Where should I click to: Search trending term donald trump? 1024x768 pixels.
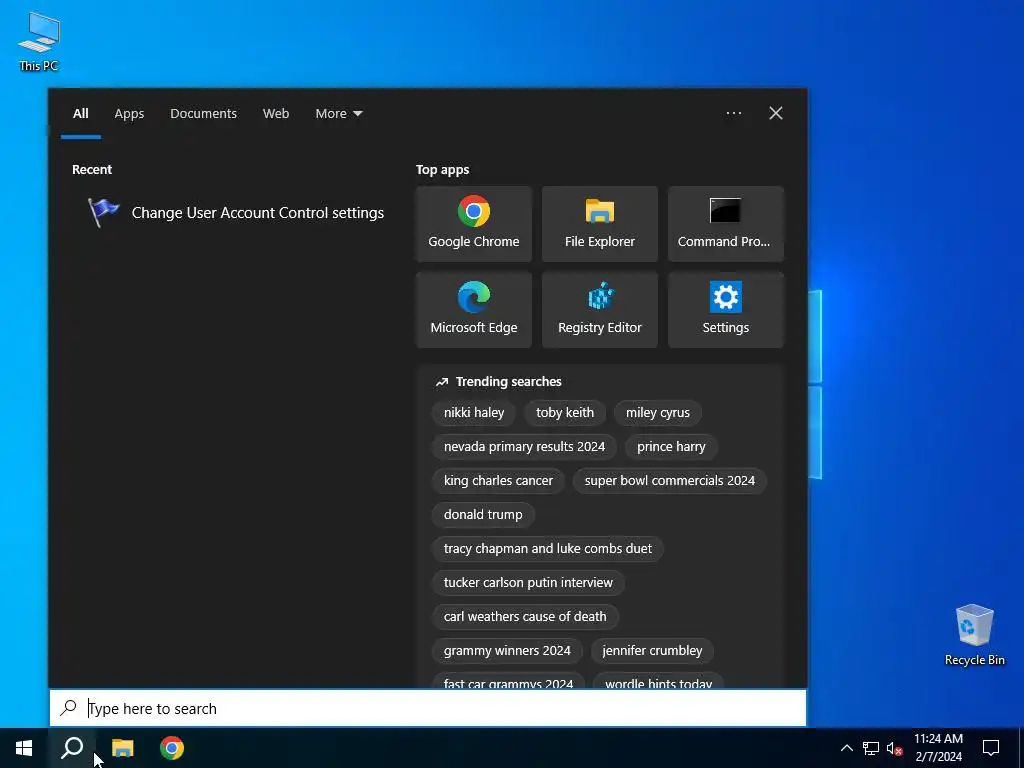[483, 515]
